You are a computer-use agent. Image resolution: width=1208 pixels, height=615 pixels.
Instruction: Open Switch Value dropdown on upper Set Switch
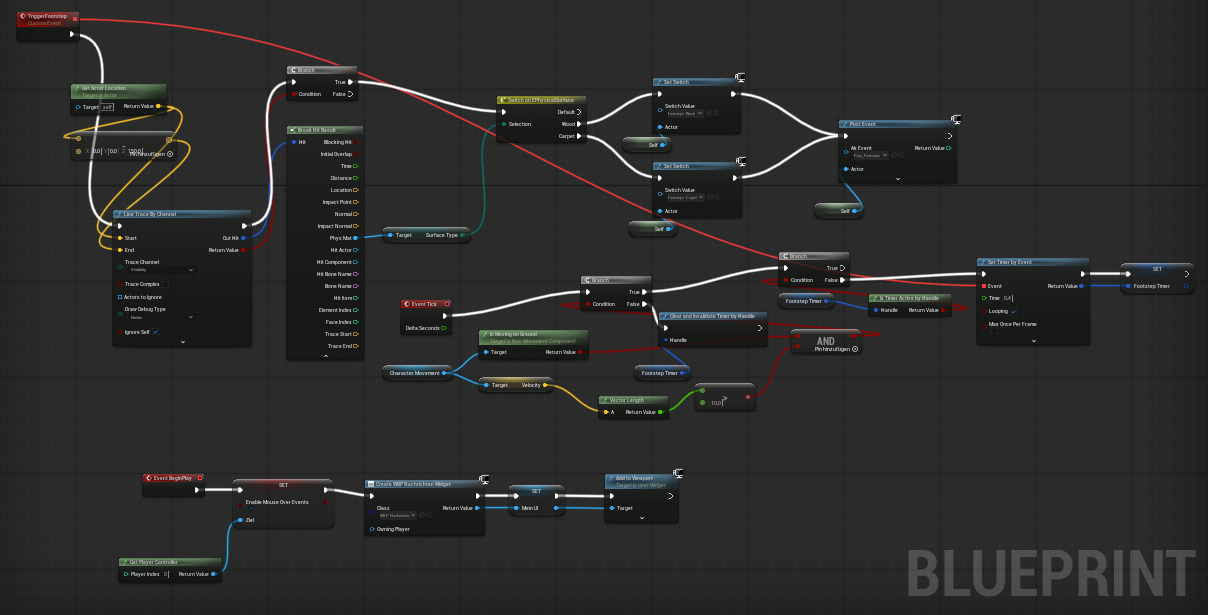685,114
